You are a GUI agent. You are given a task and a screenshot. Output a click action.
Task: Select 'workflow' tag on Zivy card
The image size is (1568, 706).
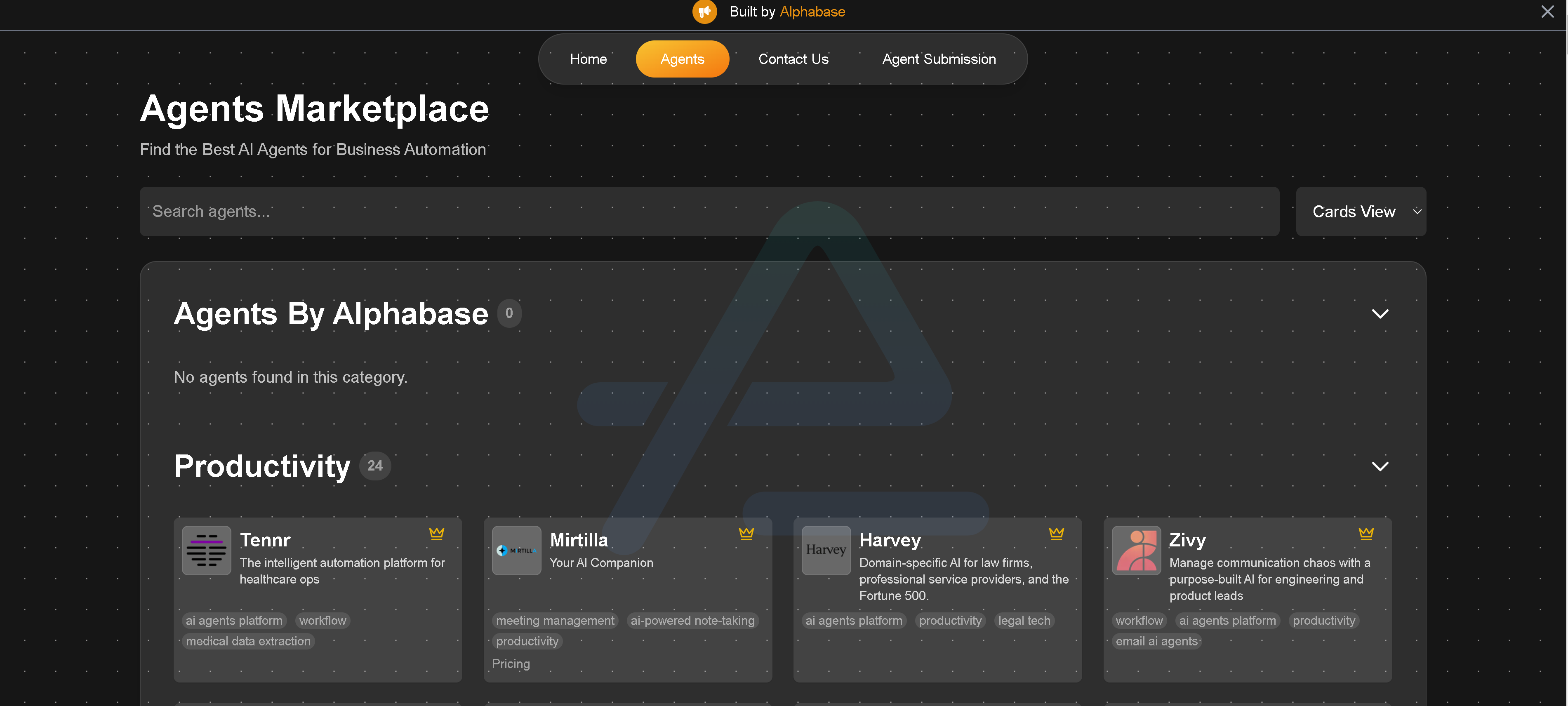pos(1139,620)
